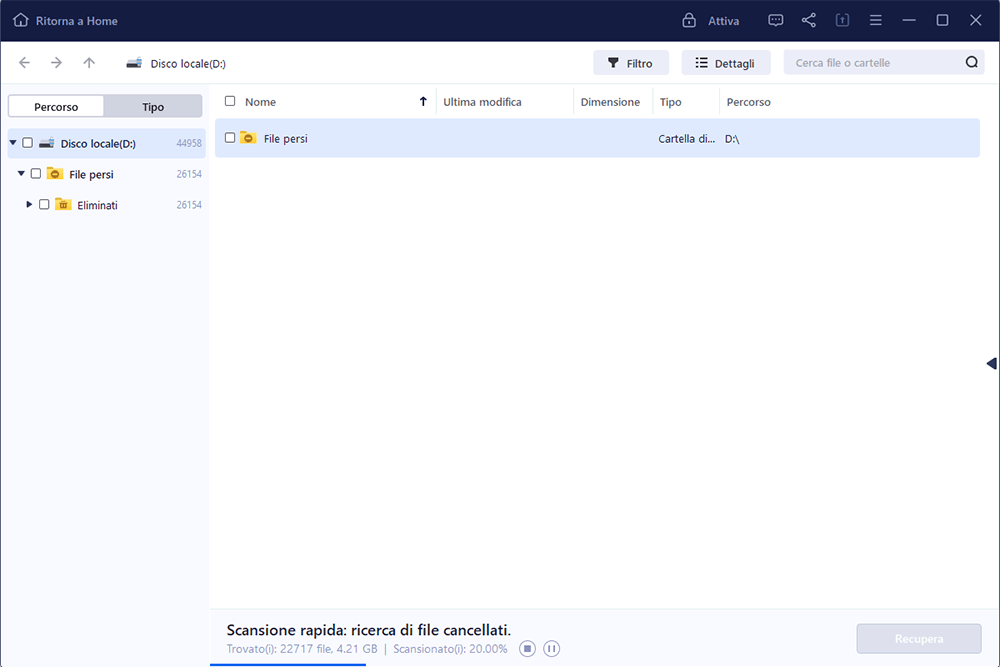Image resolution: width=1000 pixels, height=667 pixels.
Task: Switch to the Tipo tab
Action: coord(153,106)
